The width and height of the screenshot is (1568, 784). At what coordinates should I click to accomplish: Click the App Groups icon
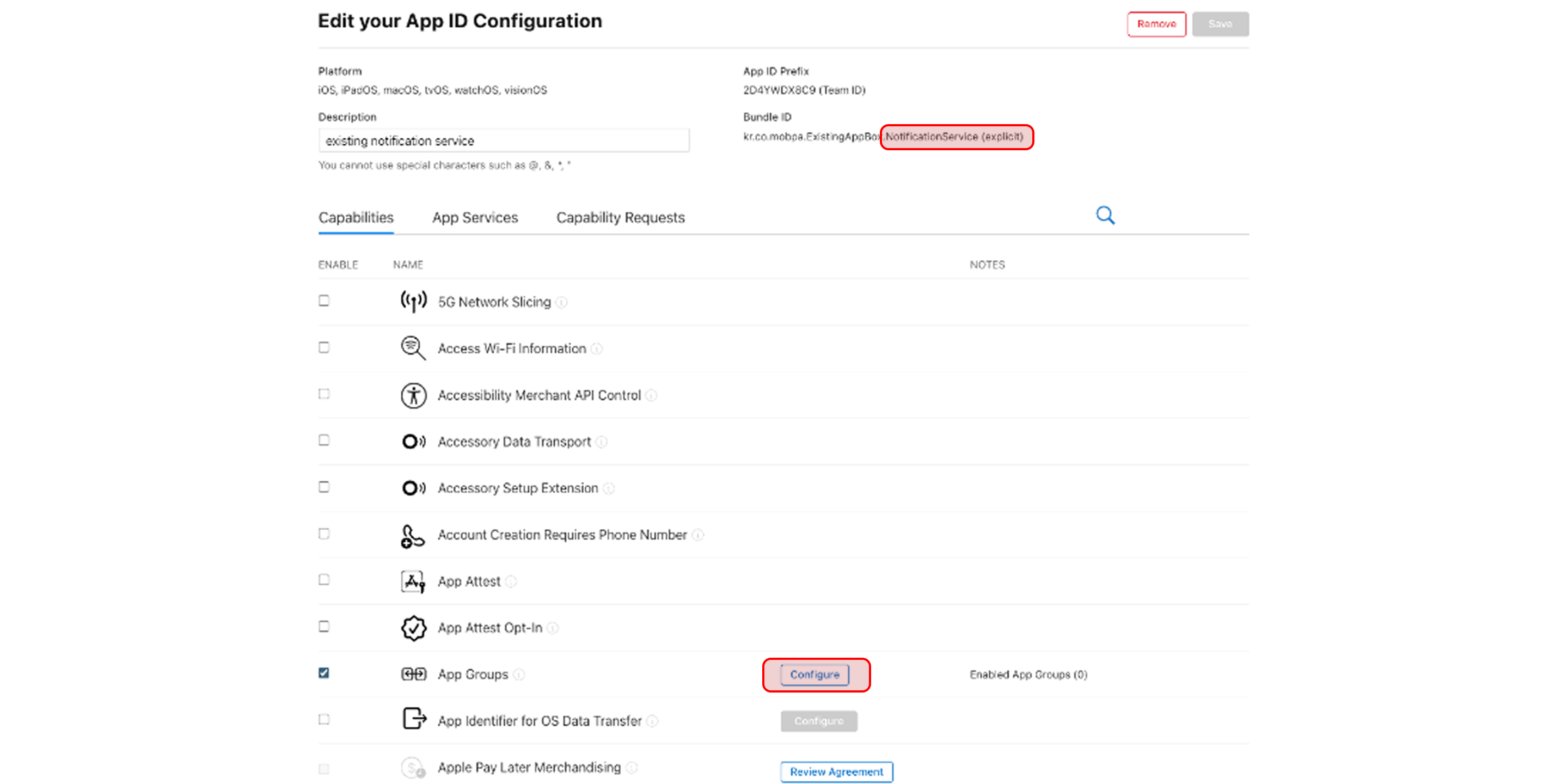pyautogui.click(x=413, y=674)
